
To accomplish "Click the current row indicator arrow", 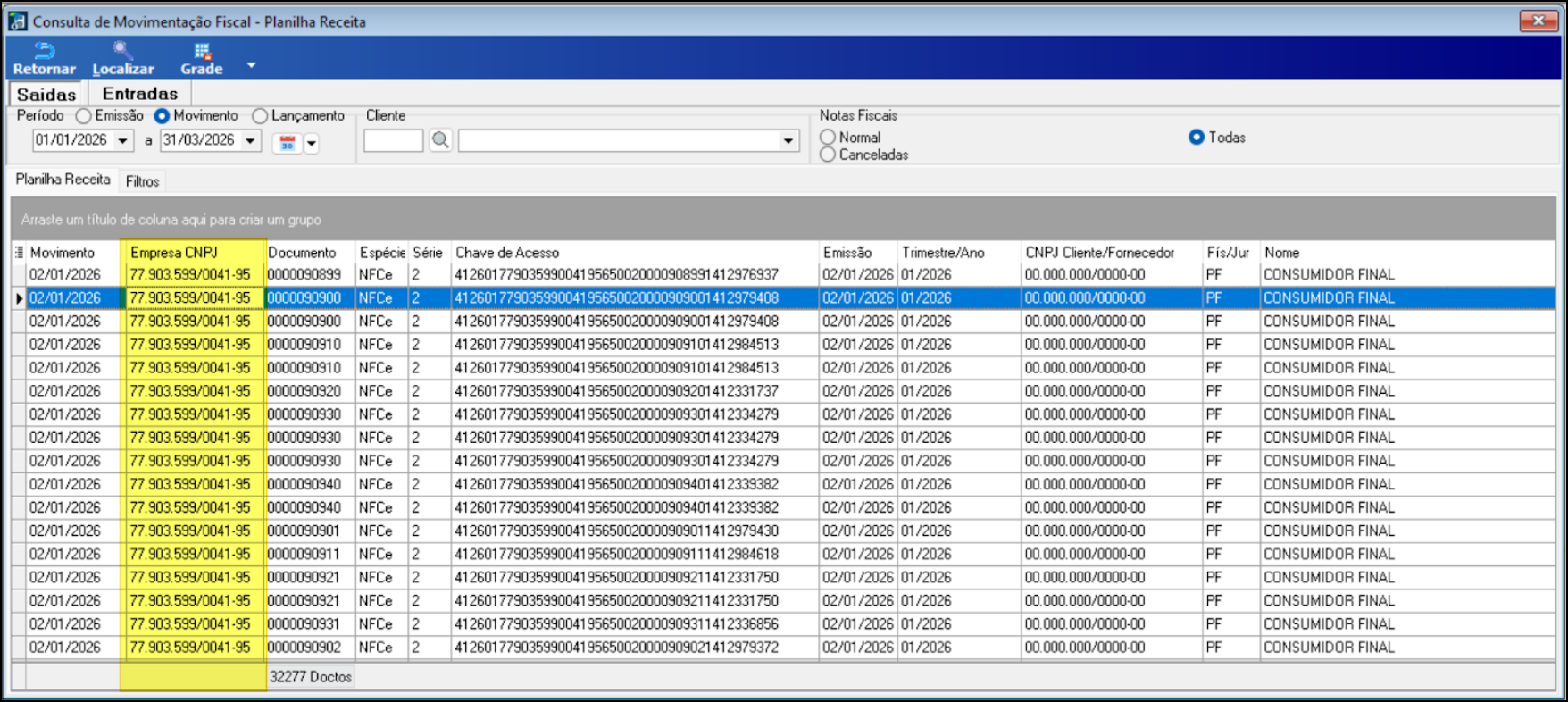I will (x=19, y=298).
